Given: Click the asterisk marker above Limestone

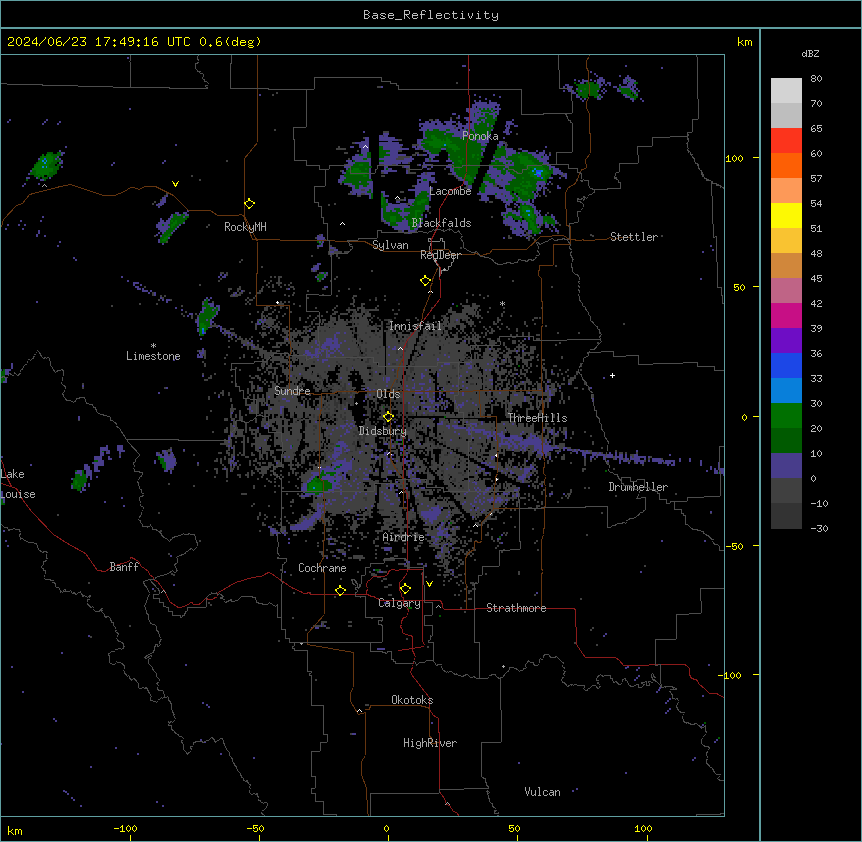Looking at the screenshot, I should pyautogui.click(x=153, y=346).
